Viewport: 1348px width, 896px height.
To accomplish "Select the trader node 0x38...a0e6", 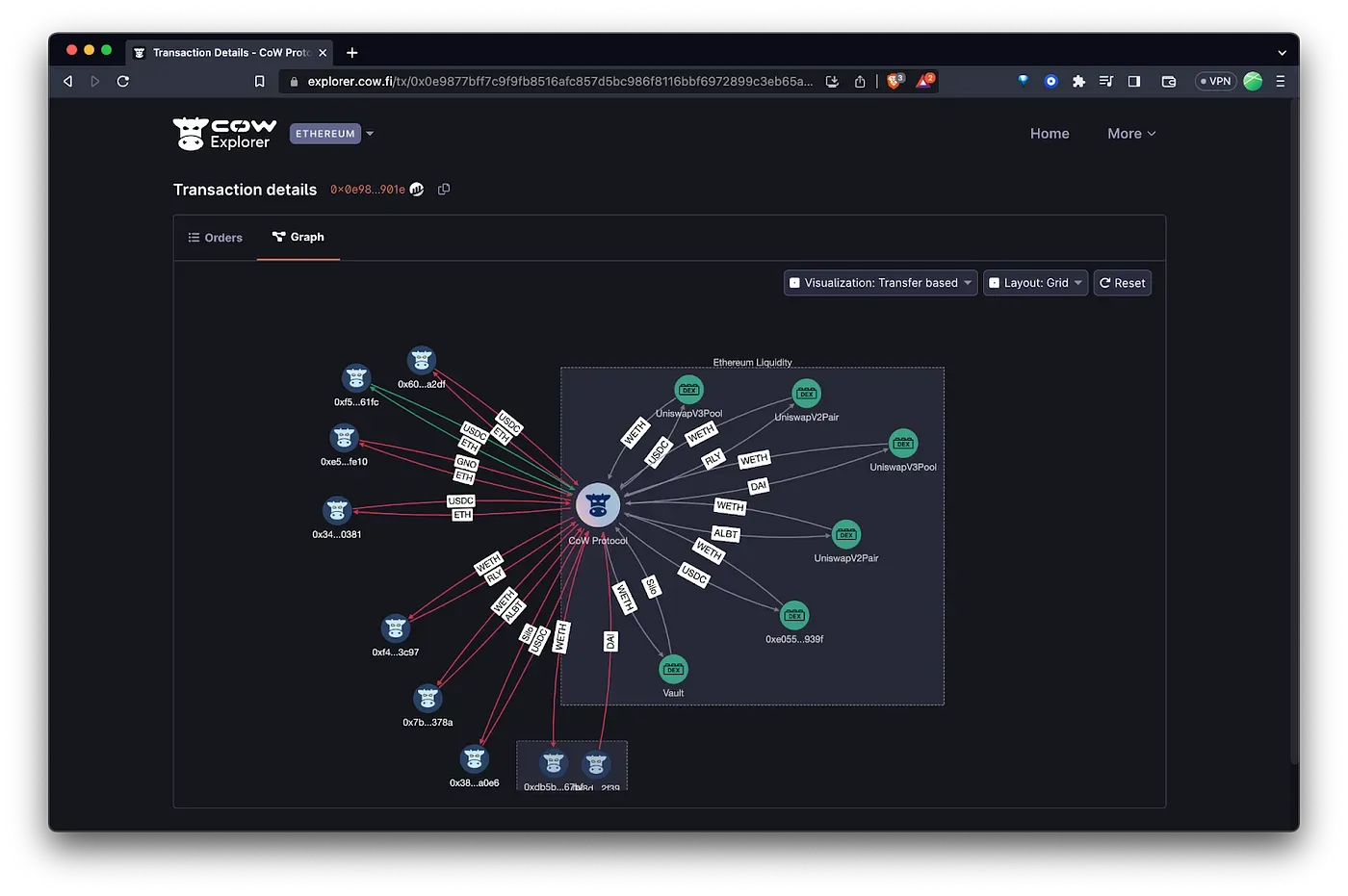I will pos(474,759).
